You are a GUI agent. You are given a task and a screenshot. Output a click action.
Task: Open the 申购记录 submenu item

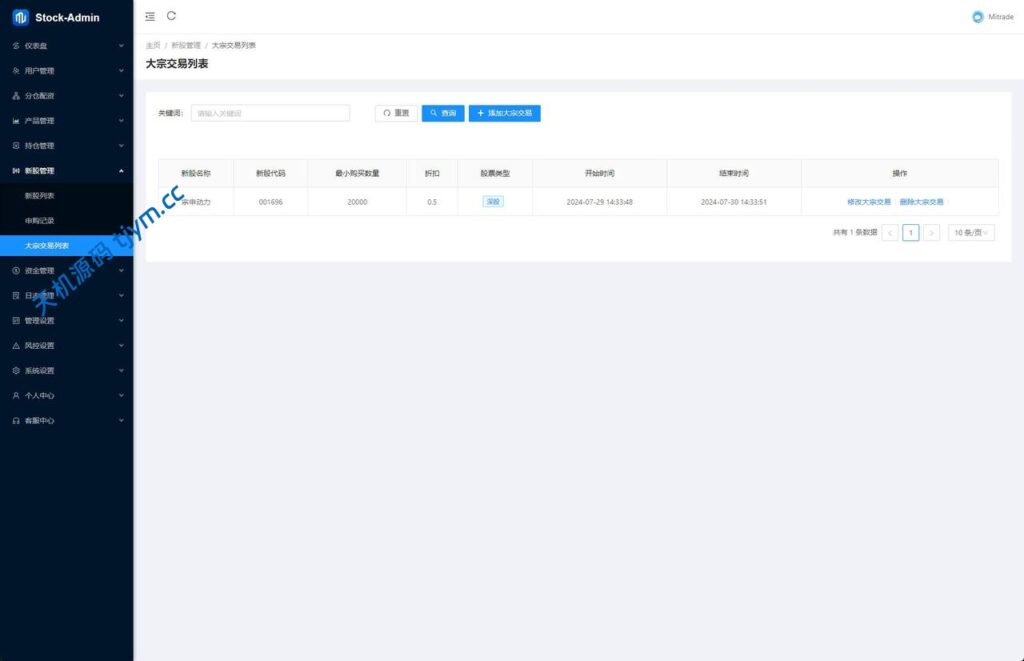(x=40, y=220)
